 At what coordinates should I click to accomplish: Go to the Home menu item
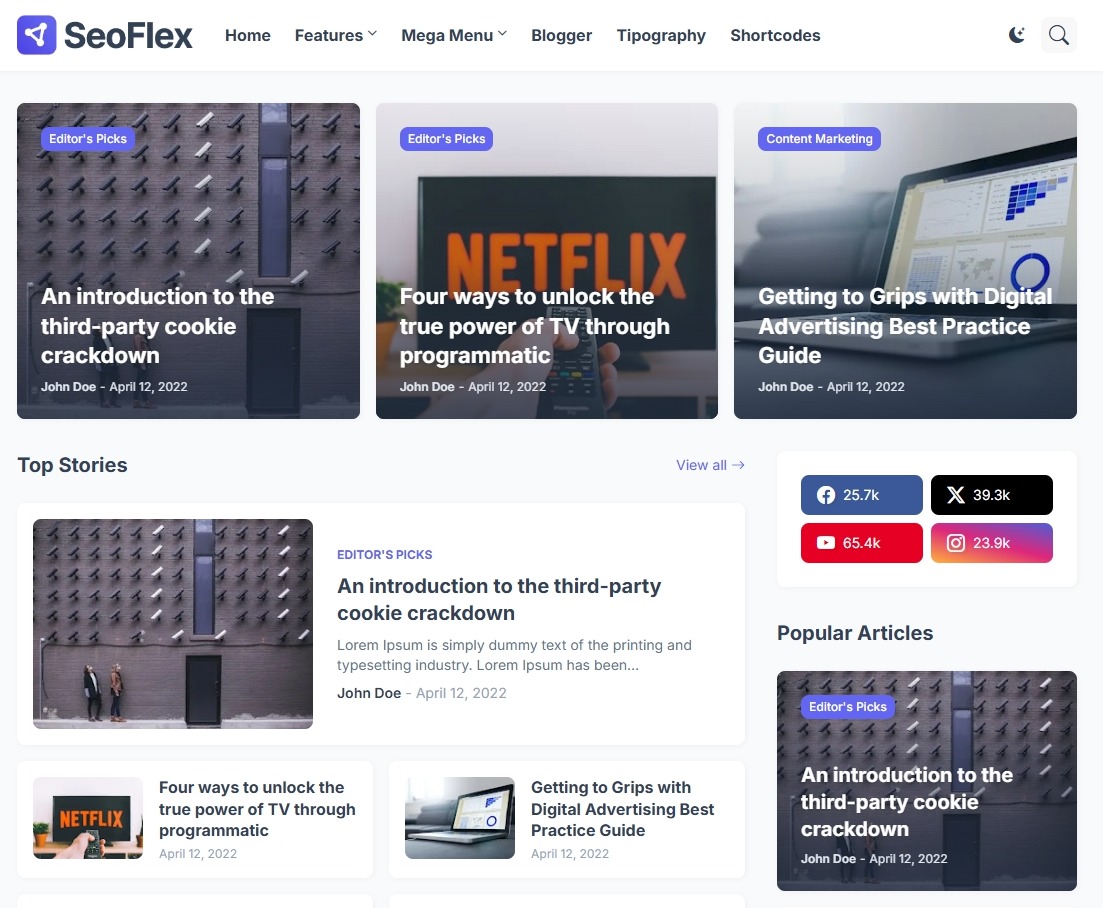coord(248,35)
